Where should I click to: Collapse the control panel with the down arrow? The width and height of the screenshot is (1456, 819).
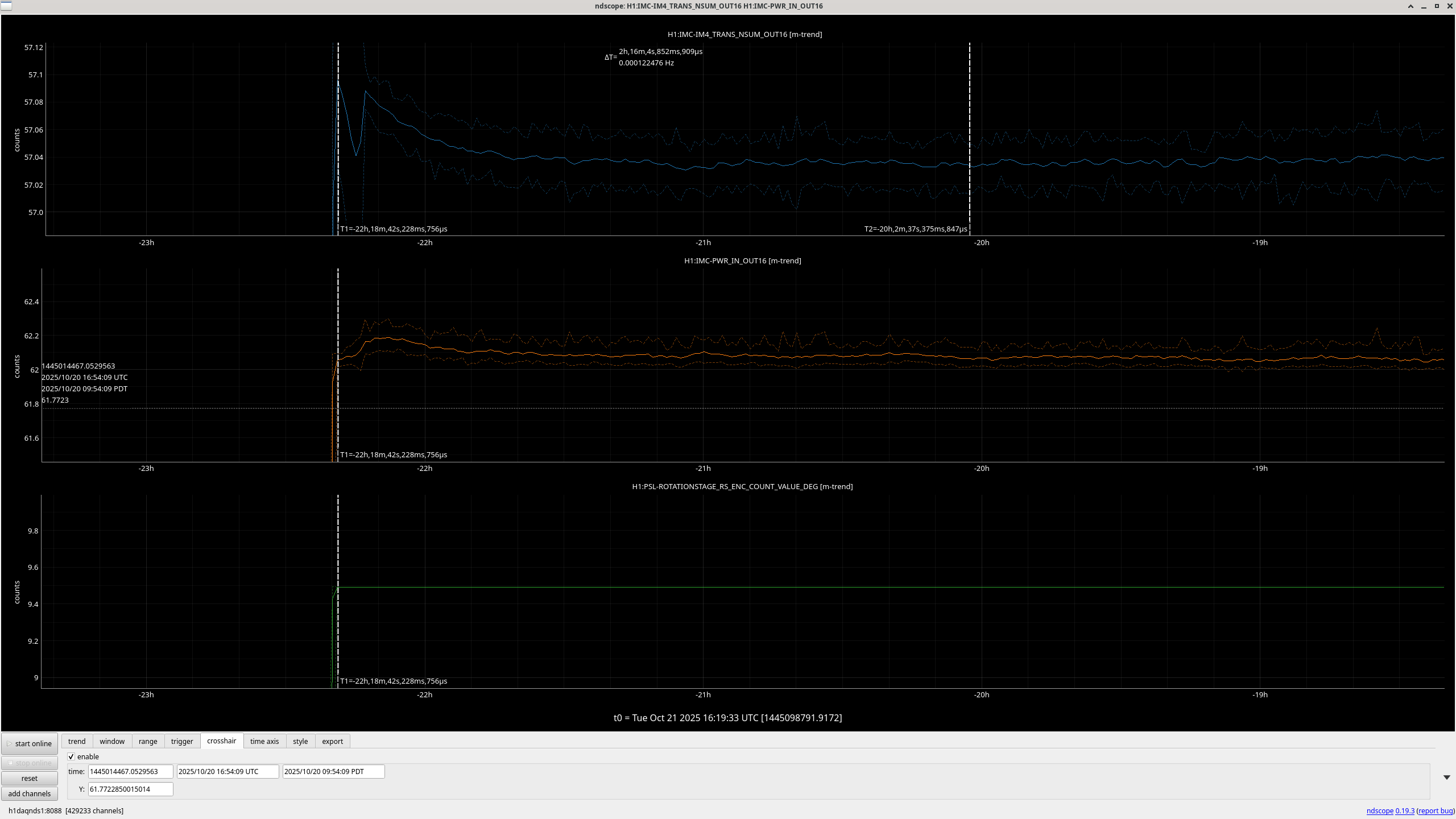[x=1446, y=777]
